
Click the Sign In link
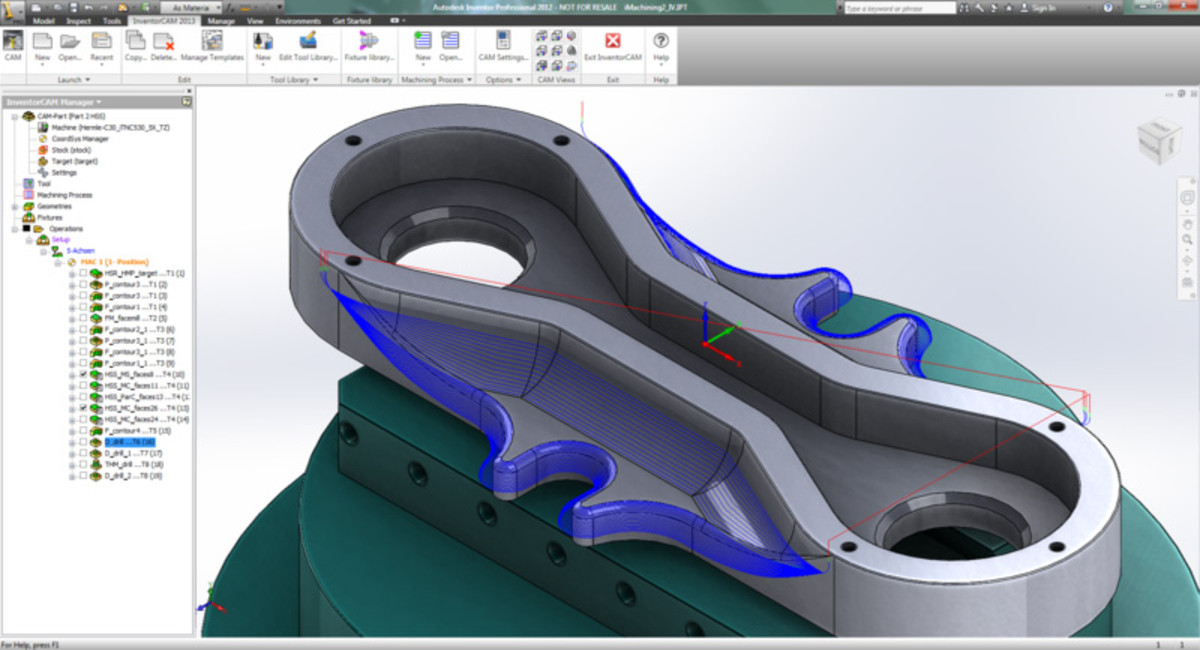pyautogui.click(x=1043, y=7)
